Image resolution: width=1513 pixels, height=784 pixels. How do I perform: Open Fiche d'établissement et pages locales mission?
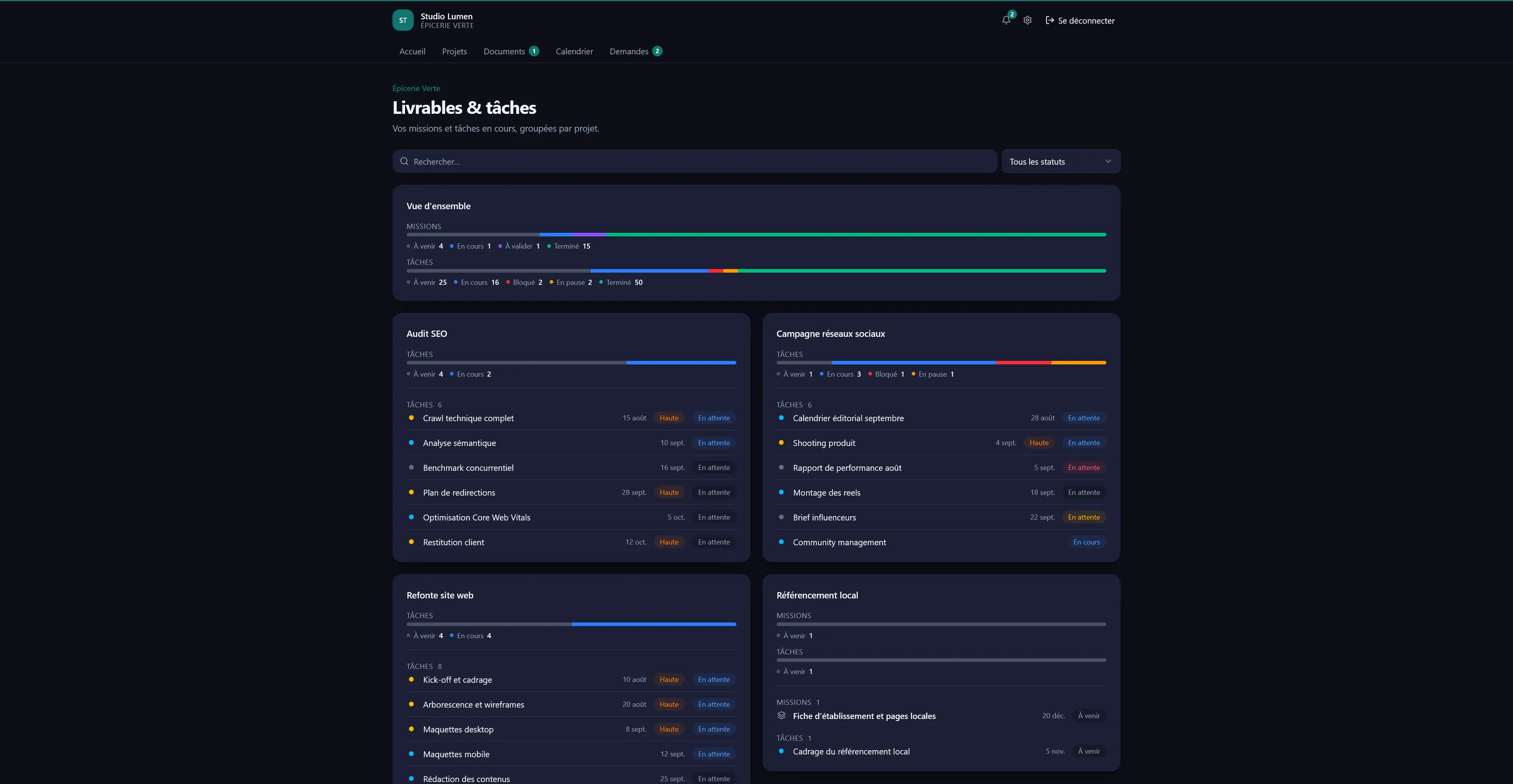941,715
